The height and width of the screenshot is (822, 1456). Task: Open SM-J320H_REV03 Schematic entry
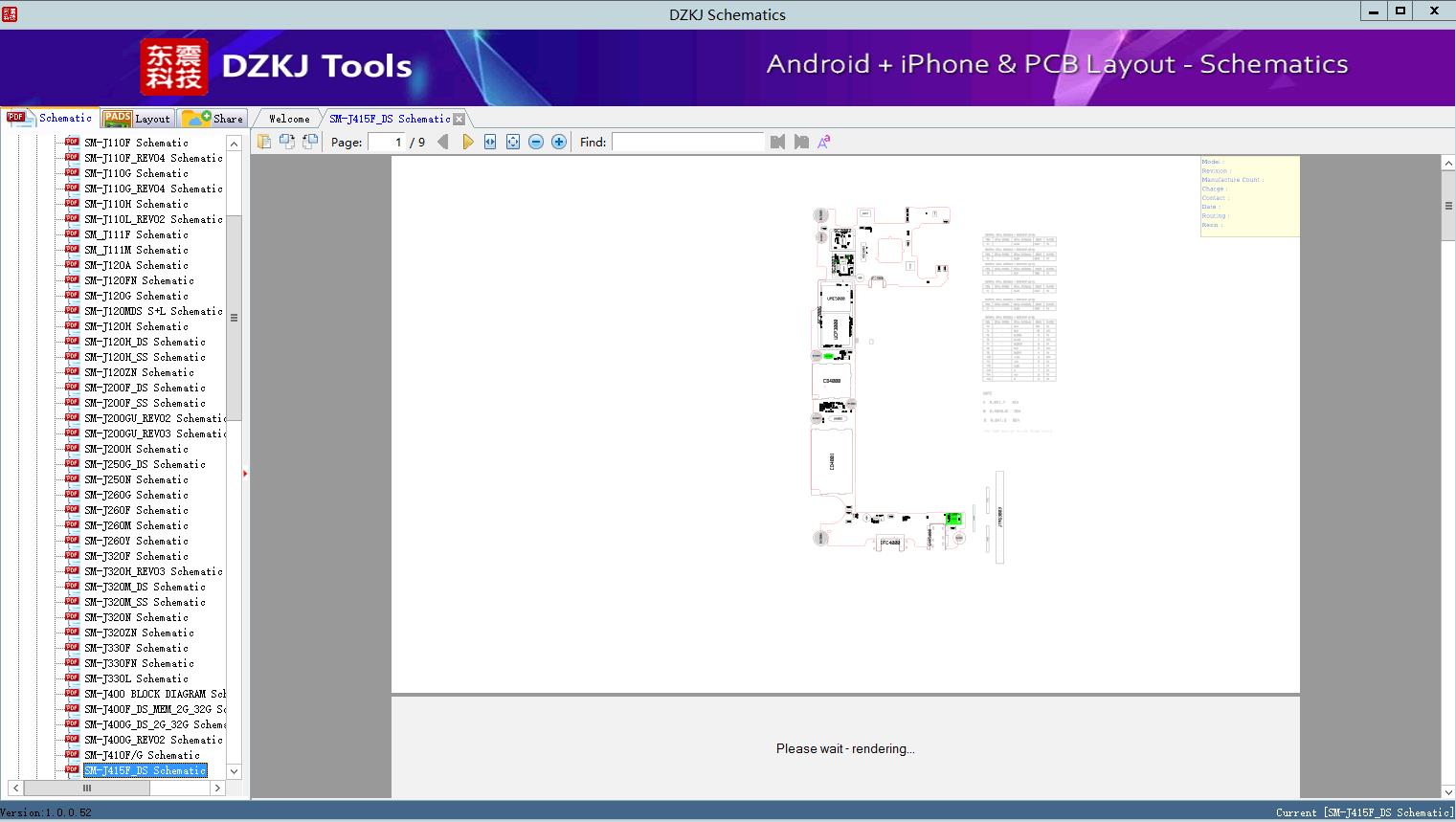(153, 571)
